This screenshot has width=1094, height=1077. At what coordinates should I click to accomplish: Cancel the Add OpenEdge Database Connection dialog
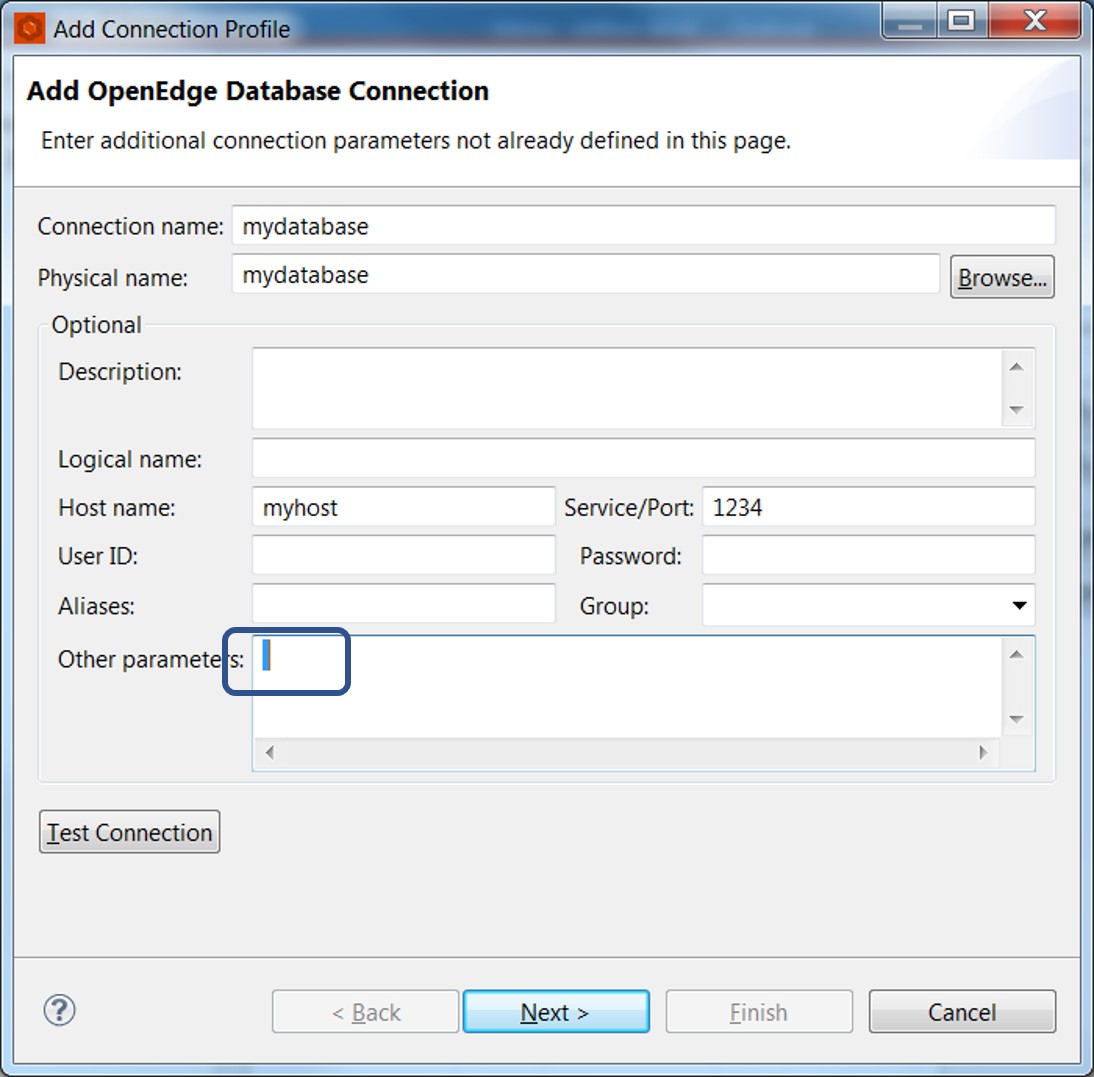pyautogui.click(x=961, y=1011)
